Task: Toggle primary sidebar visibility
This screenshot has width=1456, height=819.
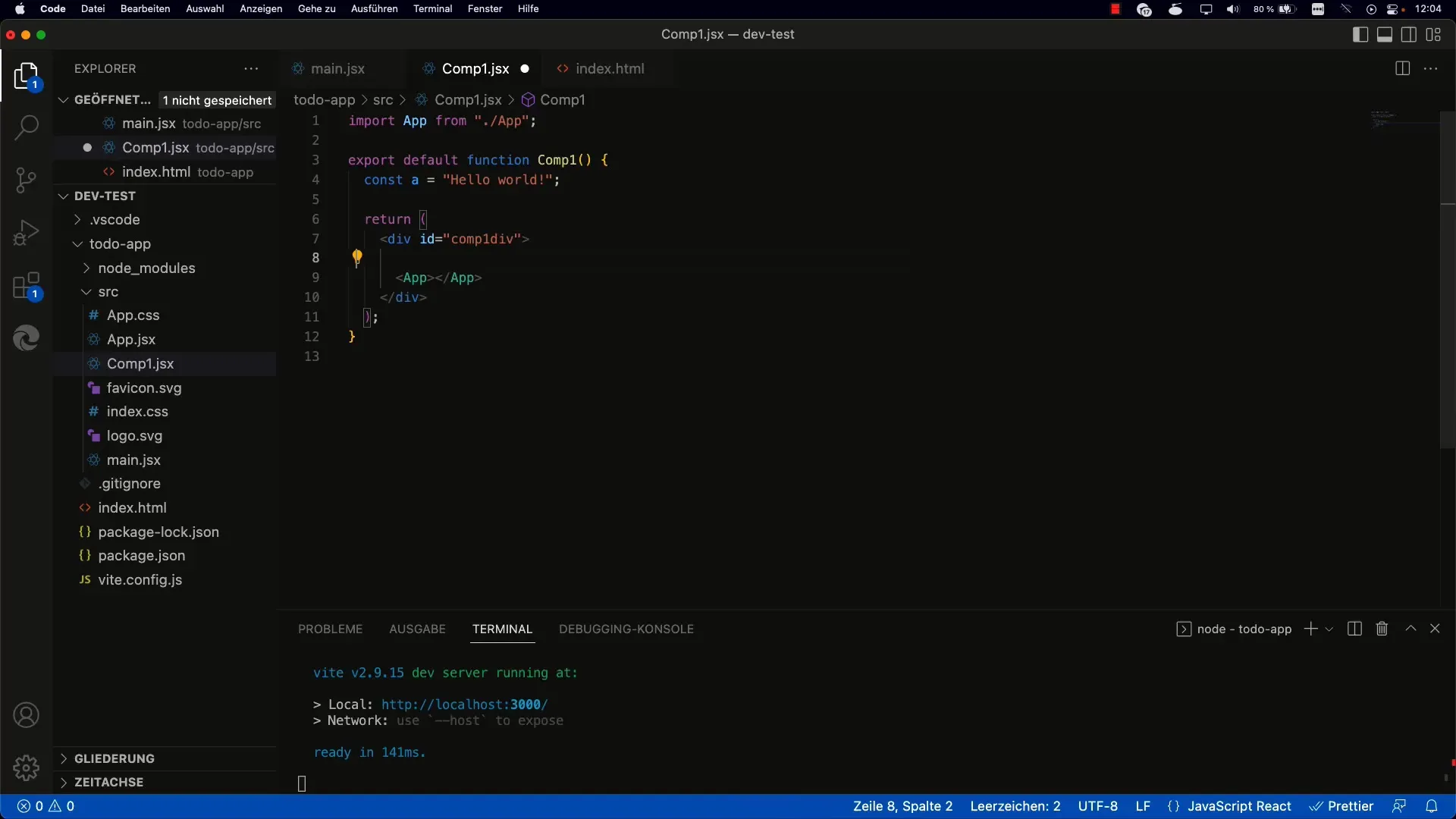Action: click(x=1360, y=34)
